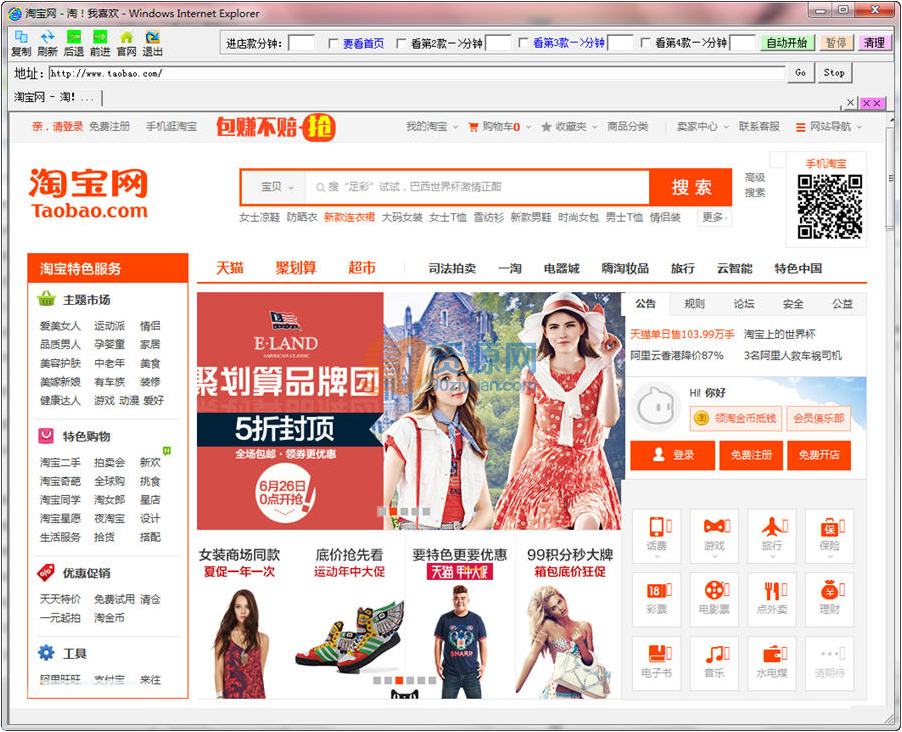Click the 清理 clear button

[x=874, y=43]
